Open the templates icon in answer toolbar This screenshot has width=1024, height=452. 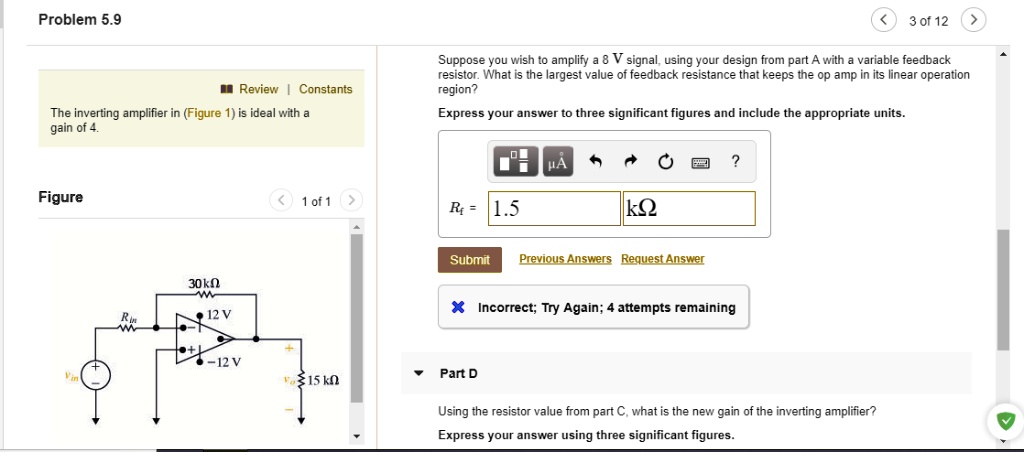[x=517, y=161]
